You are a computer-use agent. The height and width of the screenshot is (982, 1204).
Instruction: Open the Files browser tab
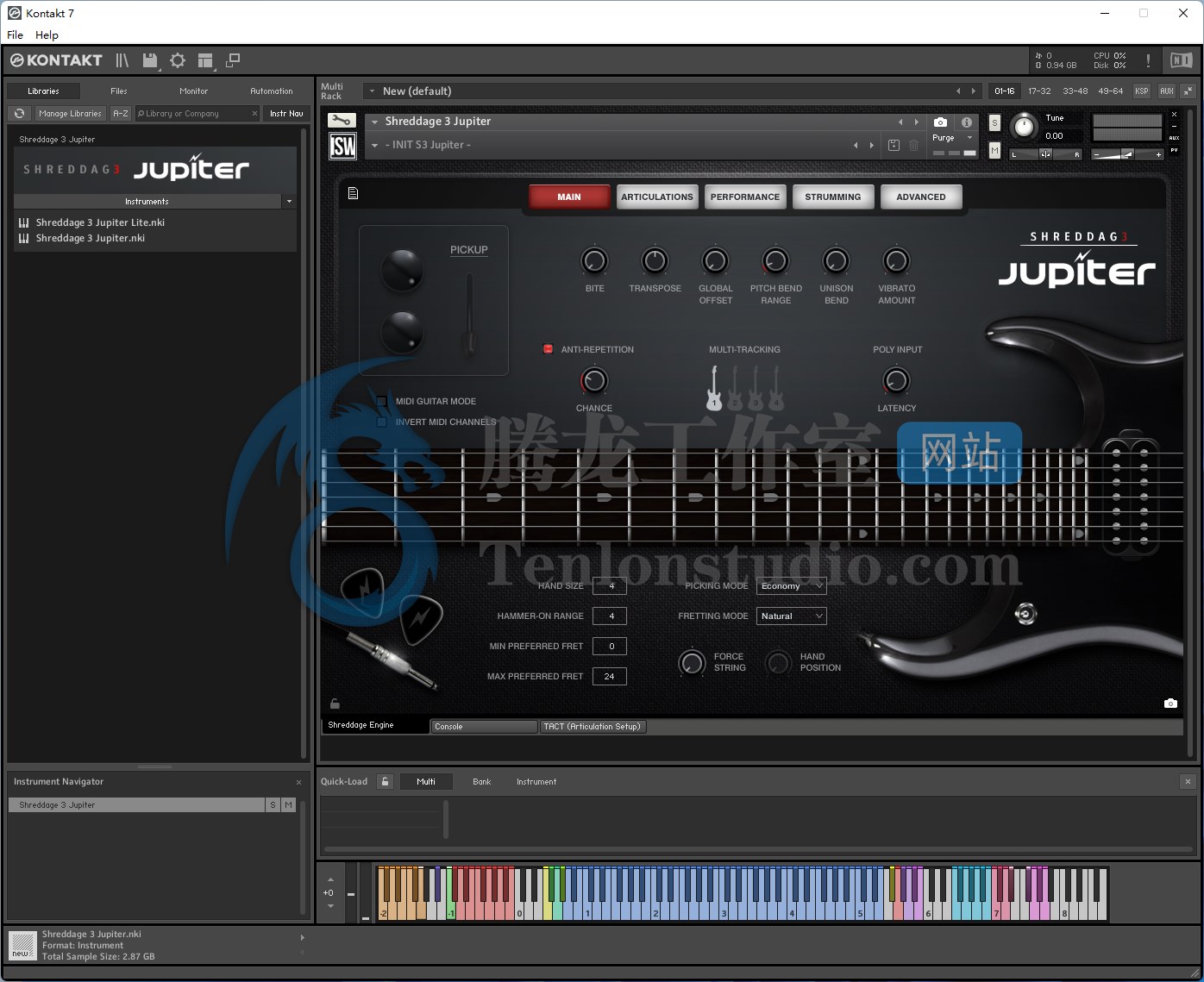coord(119,91)
